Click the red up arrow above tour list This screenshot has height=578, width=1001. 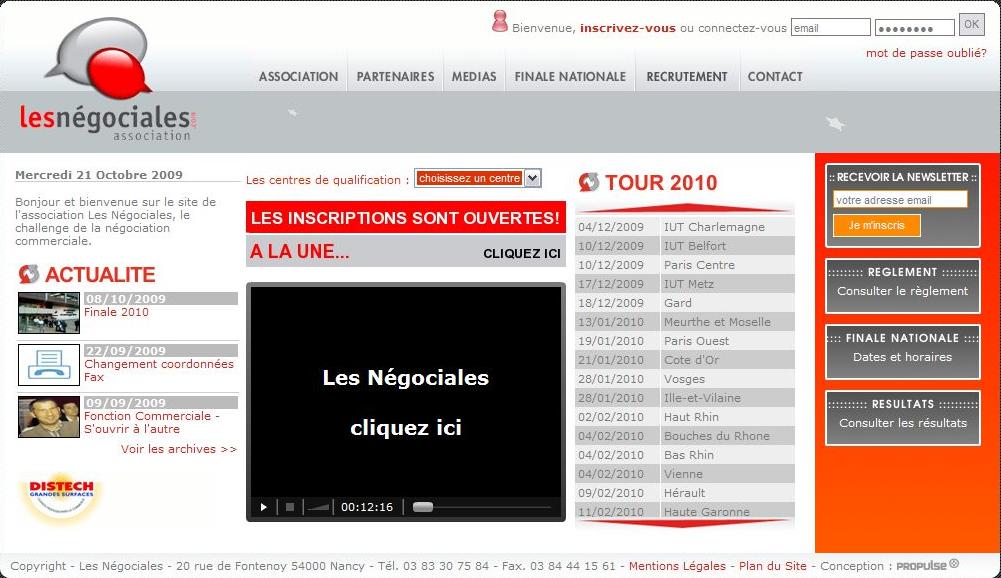point(684,208)
